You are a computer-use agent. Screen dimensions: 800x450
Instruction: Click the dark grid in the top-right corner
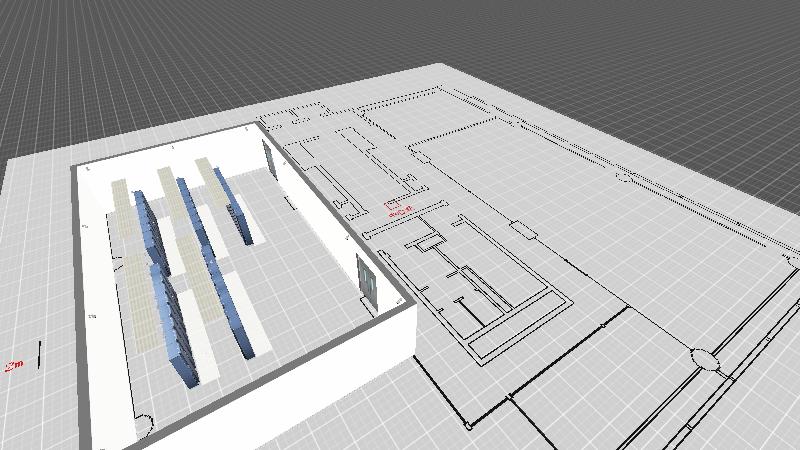tap(700, 50)
